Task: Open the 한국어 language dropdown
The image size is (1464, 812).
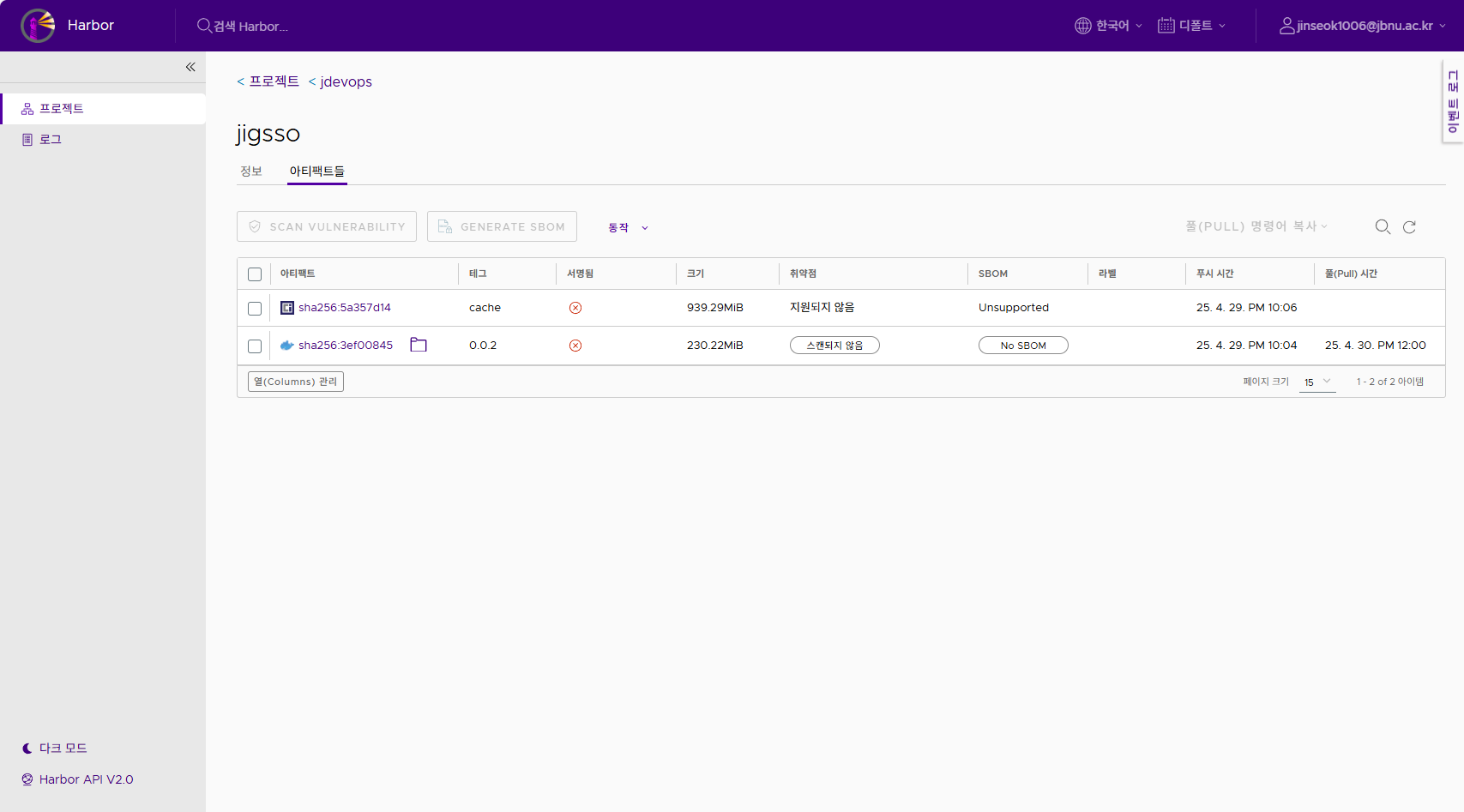Action: (x=1108, y=26)
